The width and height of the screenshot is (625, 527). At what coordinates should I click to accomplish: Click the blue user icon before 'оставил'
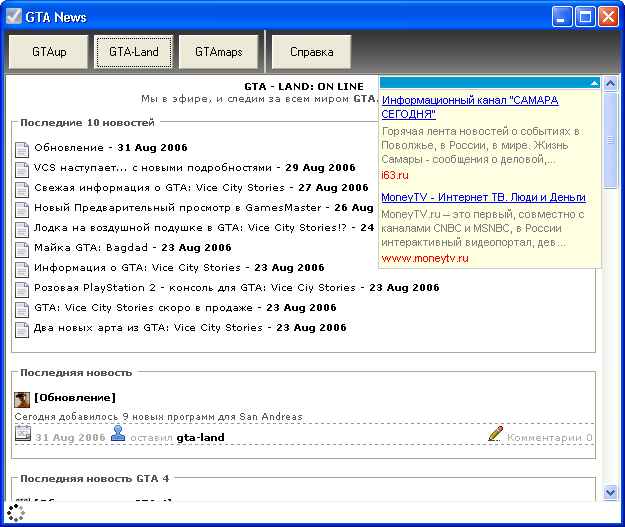coord(118,434)
